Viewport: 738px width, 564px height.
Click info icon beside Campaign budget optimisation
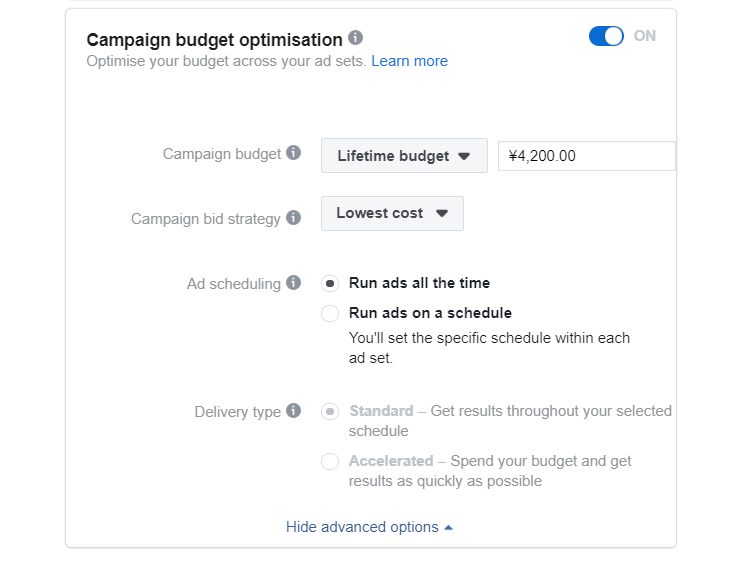(x=355, y=38)
